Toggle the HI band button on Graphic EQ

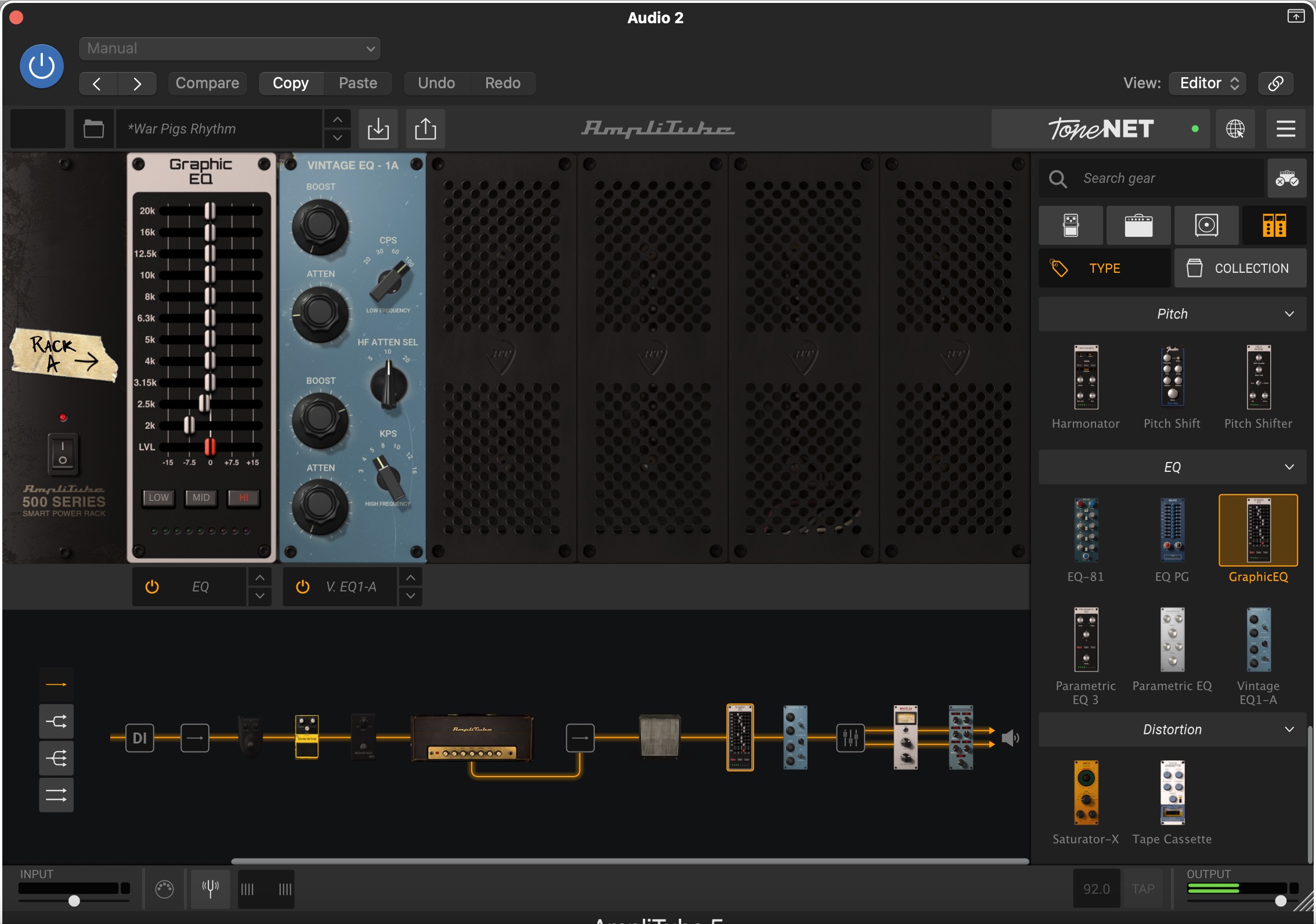pos(244,498)
